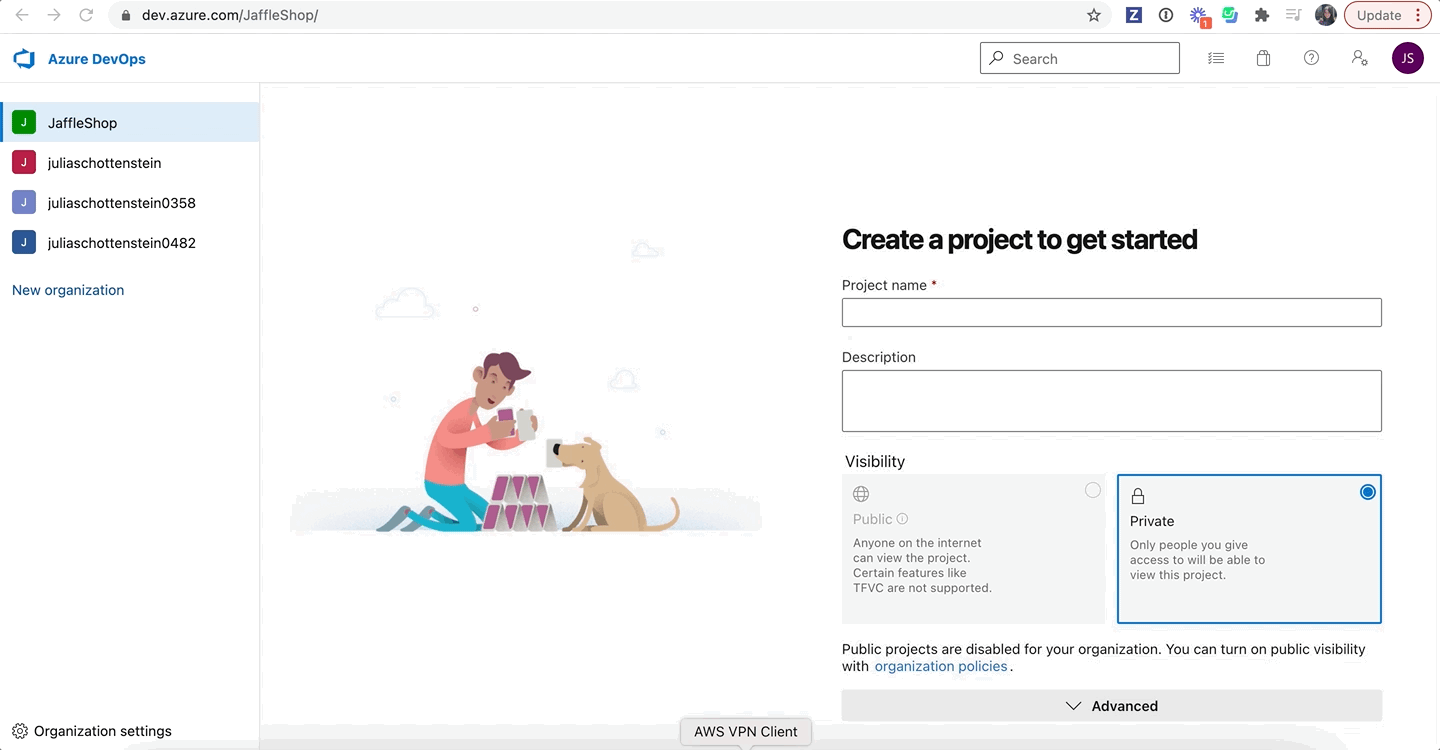Click the lock icon on the Private card
1440x750 pixels.
coord(1138,495)
